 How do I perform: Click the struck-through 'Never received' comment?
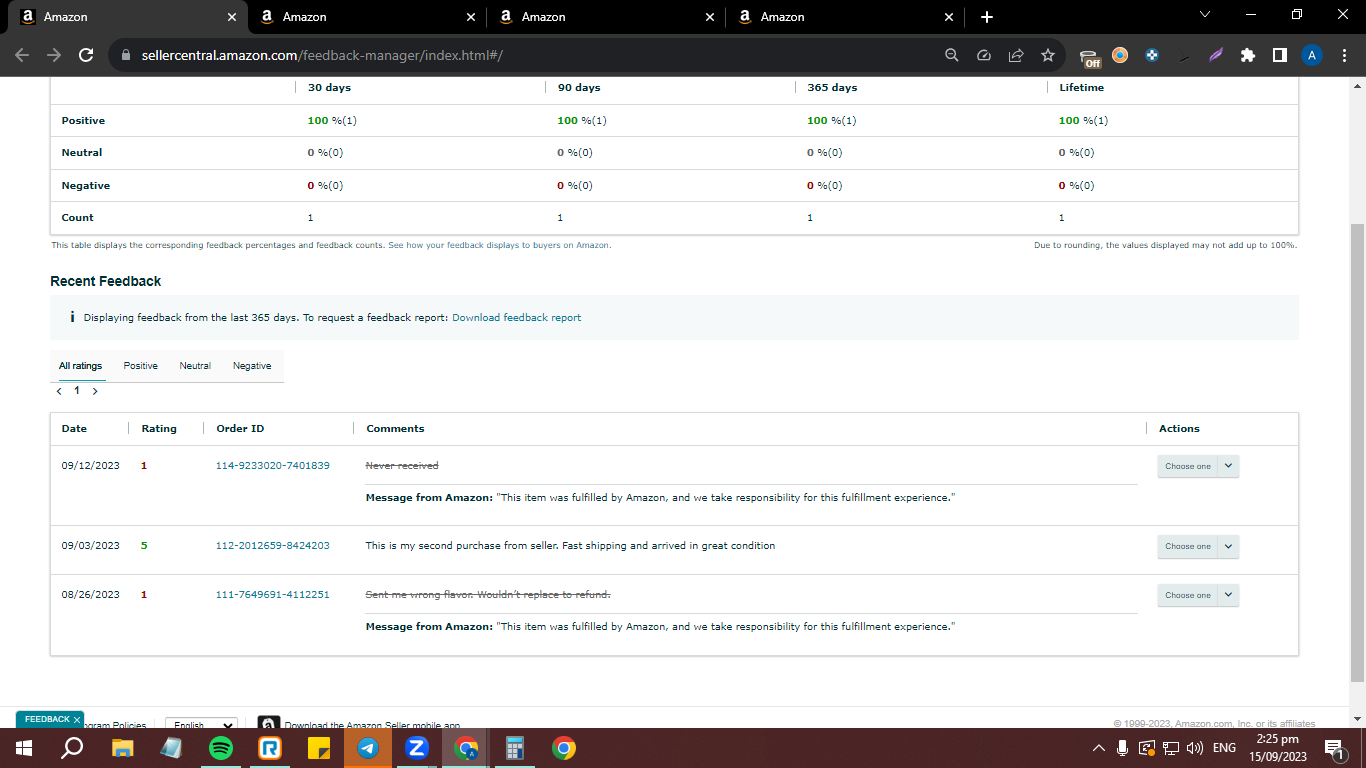click(x=402, y=466)
